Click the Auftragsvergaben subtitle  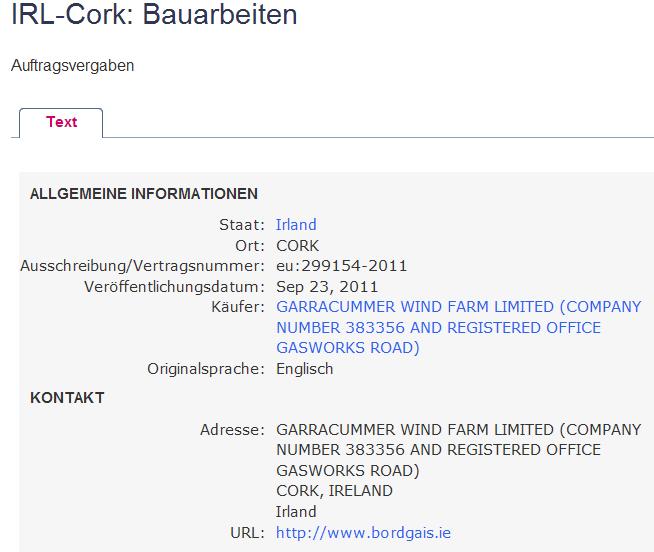coord(72,66)
